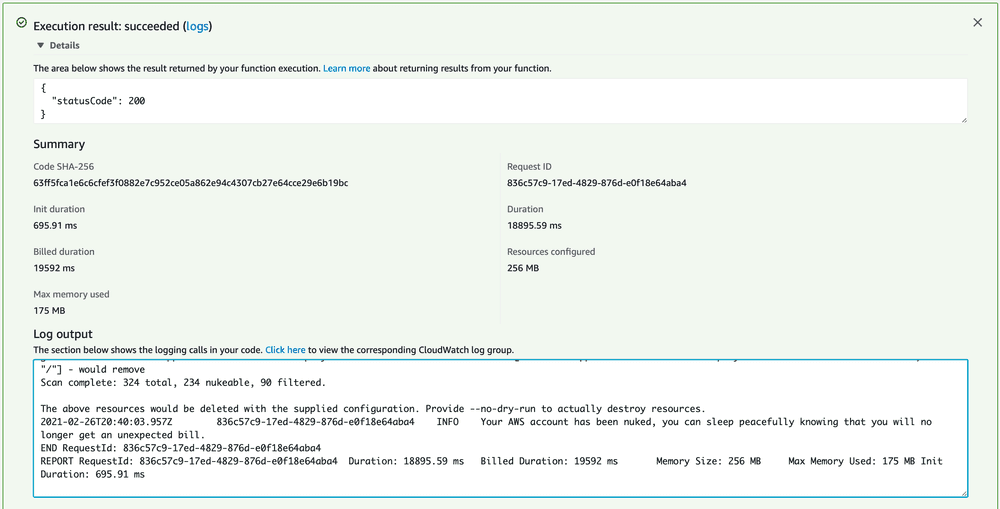Click the REPORT RequestId log line
1000x509 pixels.
click(x=491, y=468)
